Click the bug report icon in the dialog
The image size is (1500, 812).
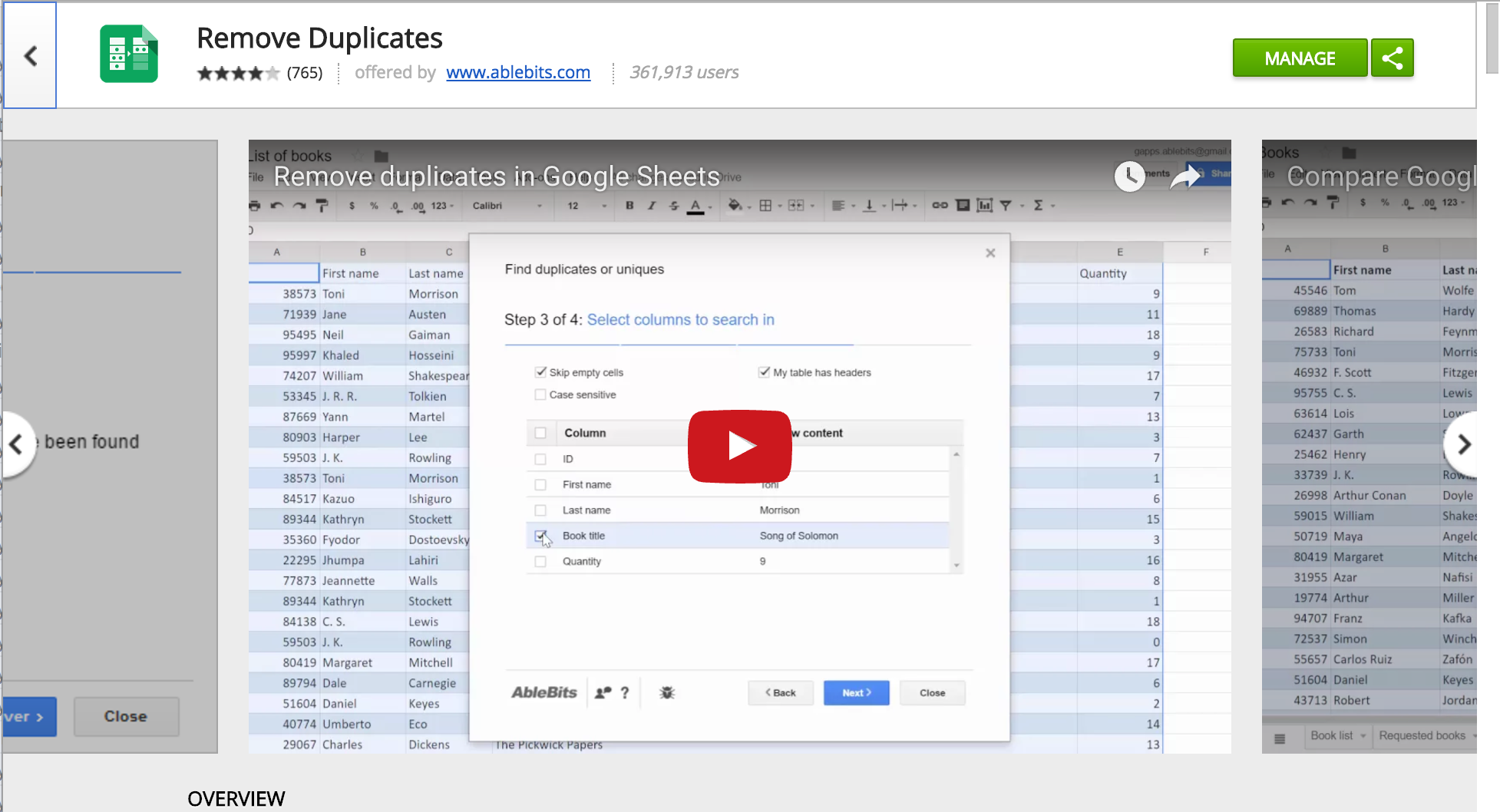(666, 692)
